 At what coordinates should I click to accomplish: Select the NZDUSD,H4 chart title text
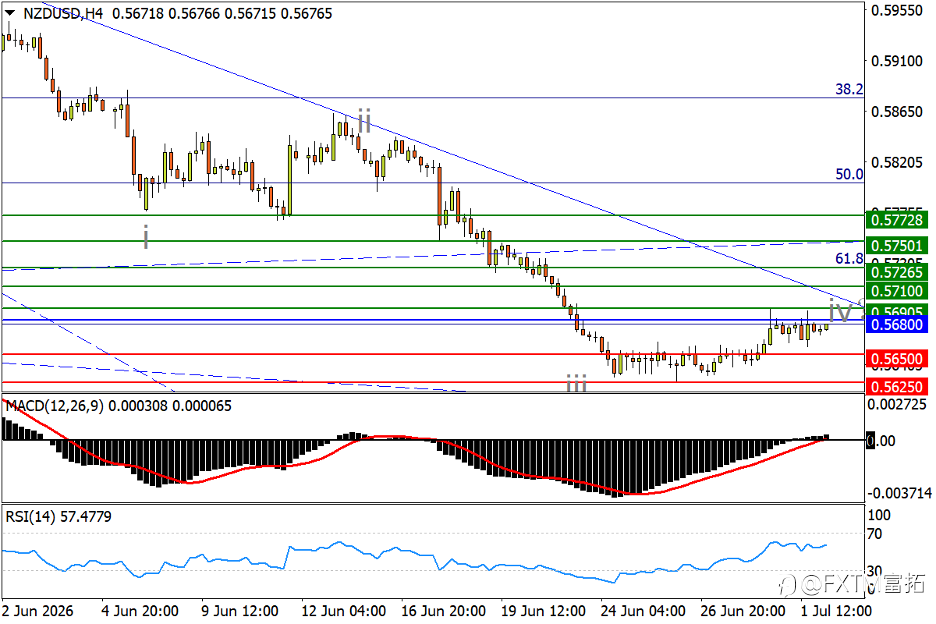tap(63, 13)
